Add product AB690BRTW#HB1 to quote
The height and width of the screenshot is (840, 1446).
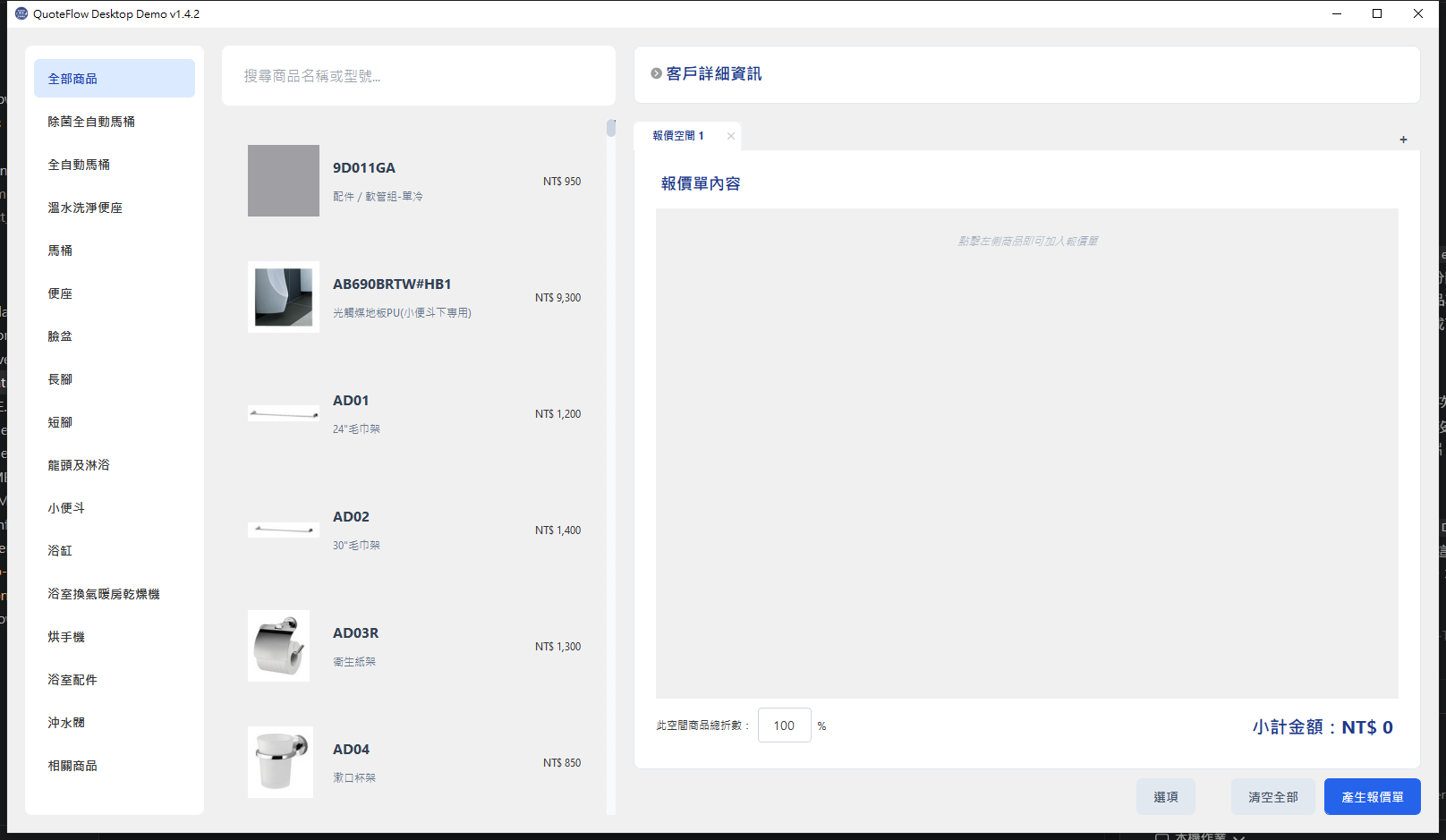414,297
